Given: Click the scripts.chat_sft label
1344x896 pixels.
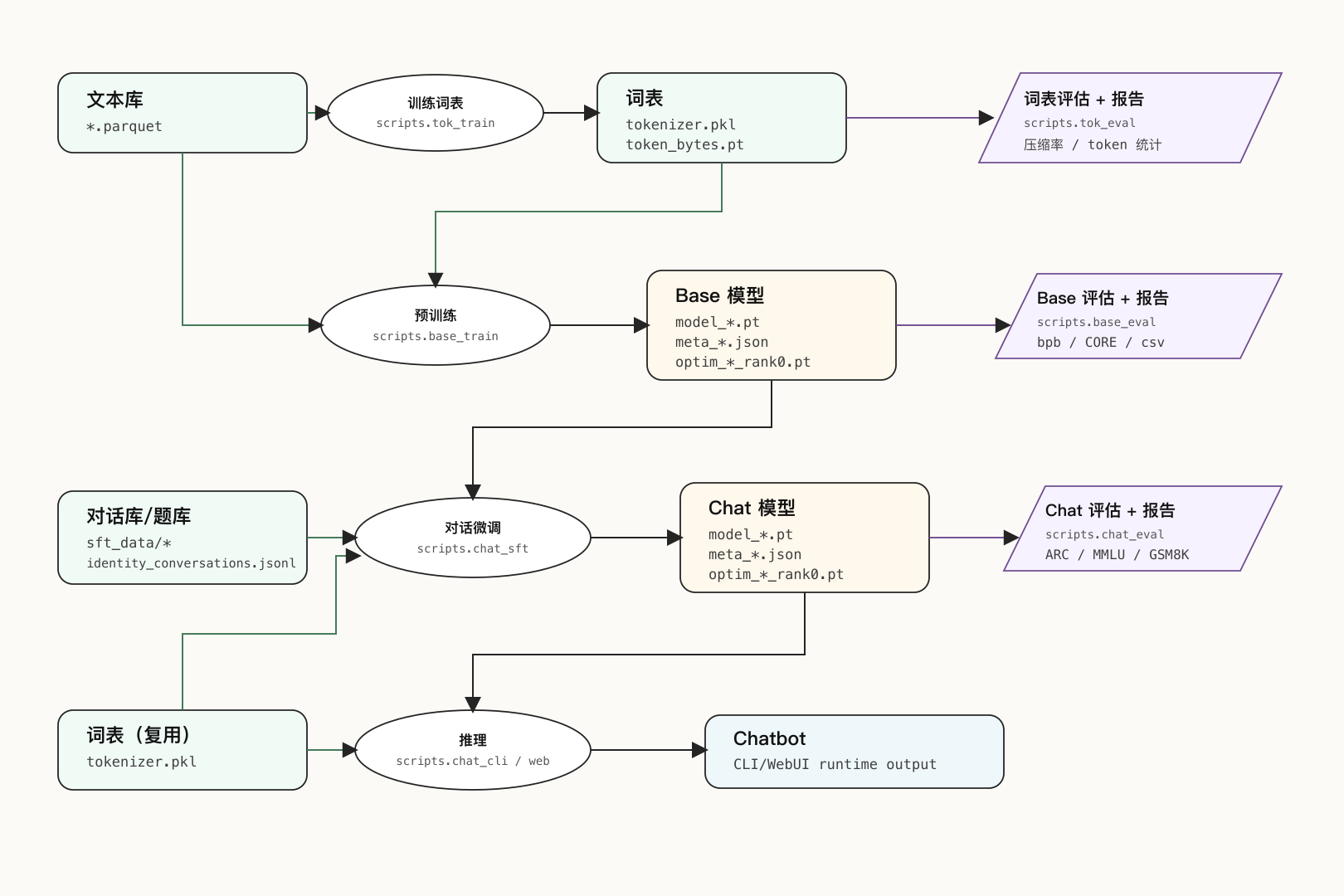Looking at the screenshot, I should 473,548.
